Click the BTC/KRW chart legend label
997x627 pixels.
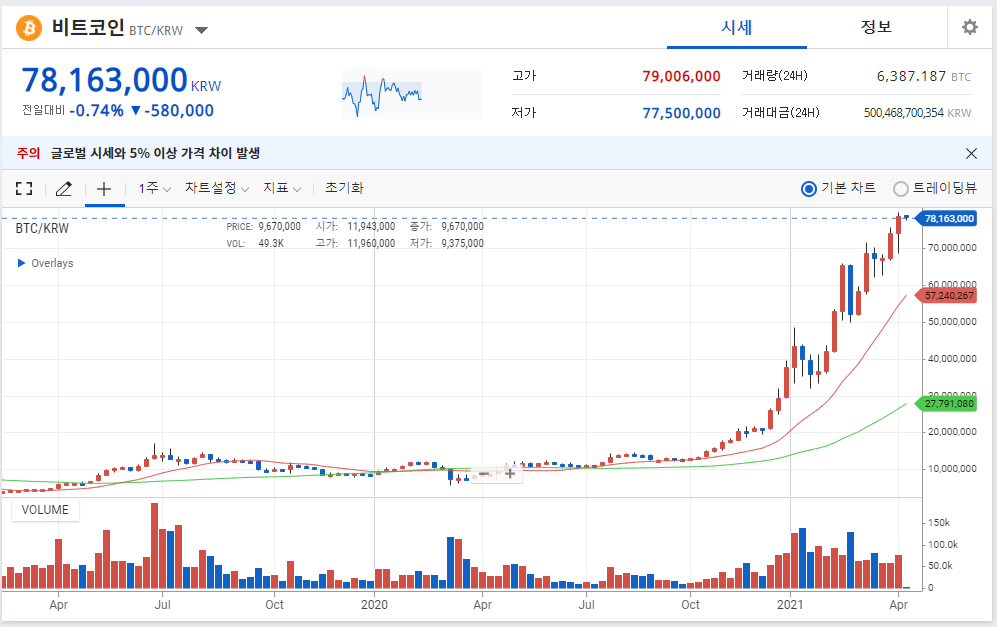[x=42, y=228]
